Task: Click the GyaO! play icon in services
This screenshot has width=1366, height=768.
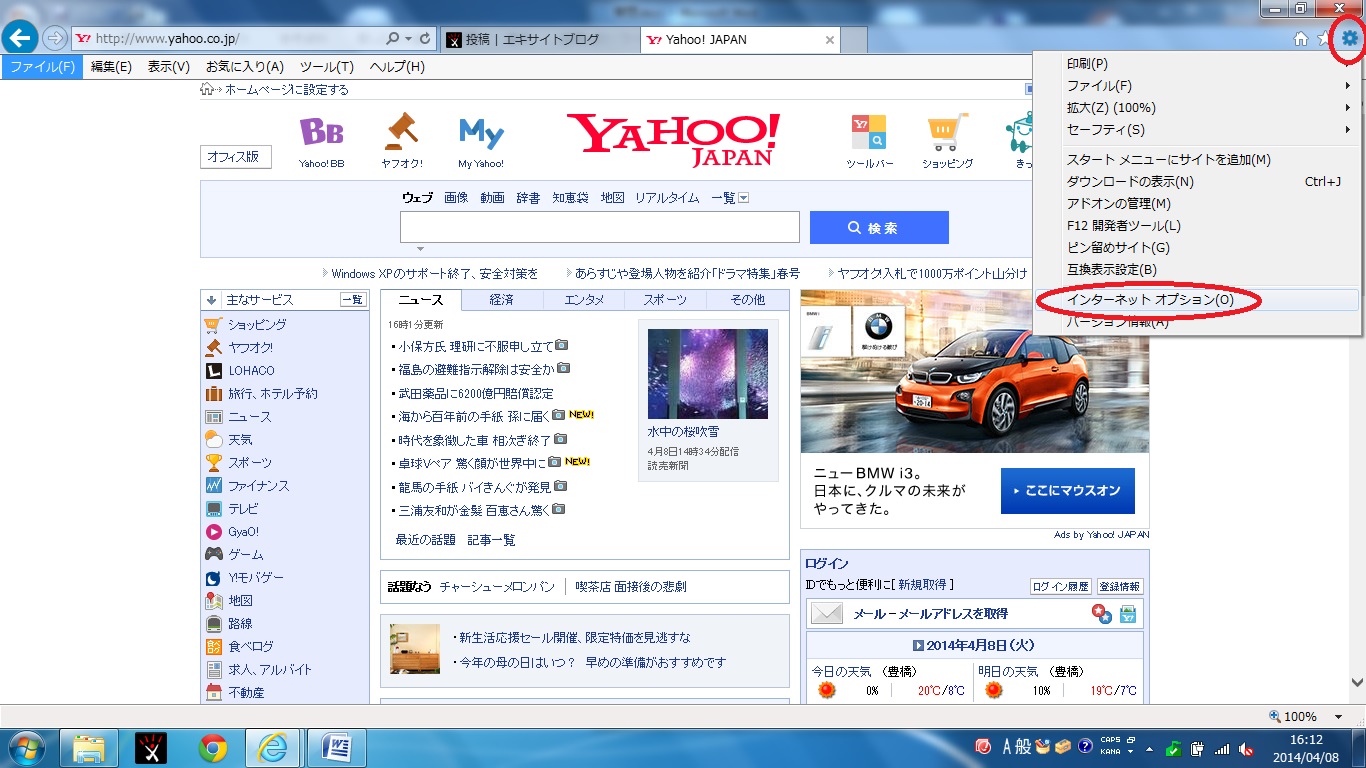Action: point(213,532)
